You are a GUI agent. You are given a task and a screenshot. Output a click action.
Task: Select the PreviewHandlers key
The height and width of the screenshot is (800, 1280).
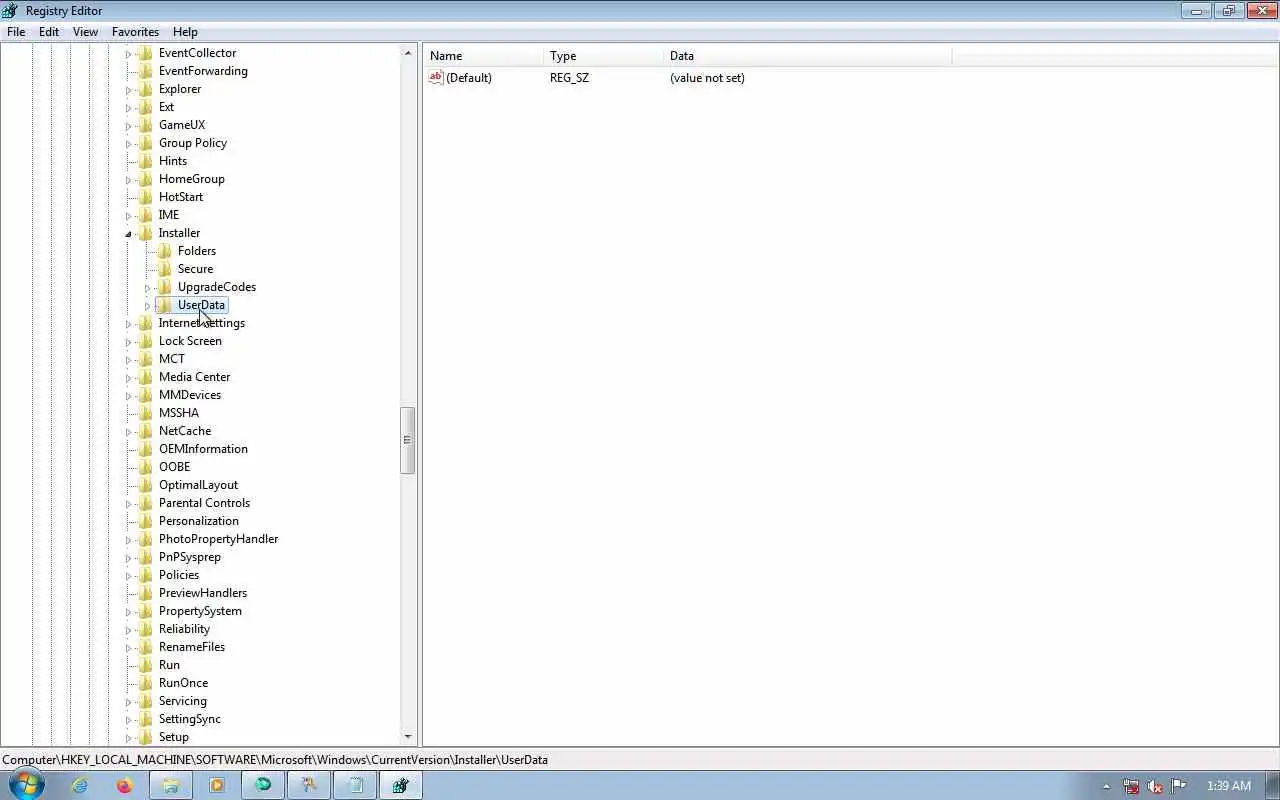point(202,593)
